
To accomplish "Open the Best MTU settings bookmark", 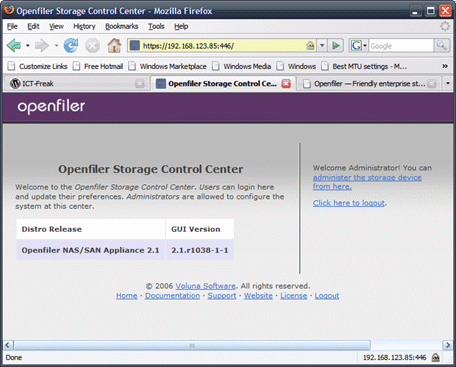I will 364,66.
